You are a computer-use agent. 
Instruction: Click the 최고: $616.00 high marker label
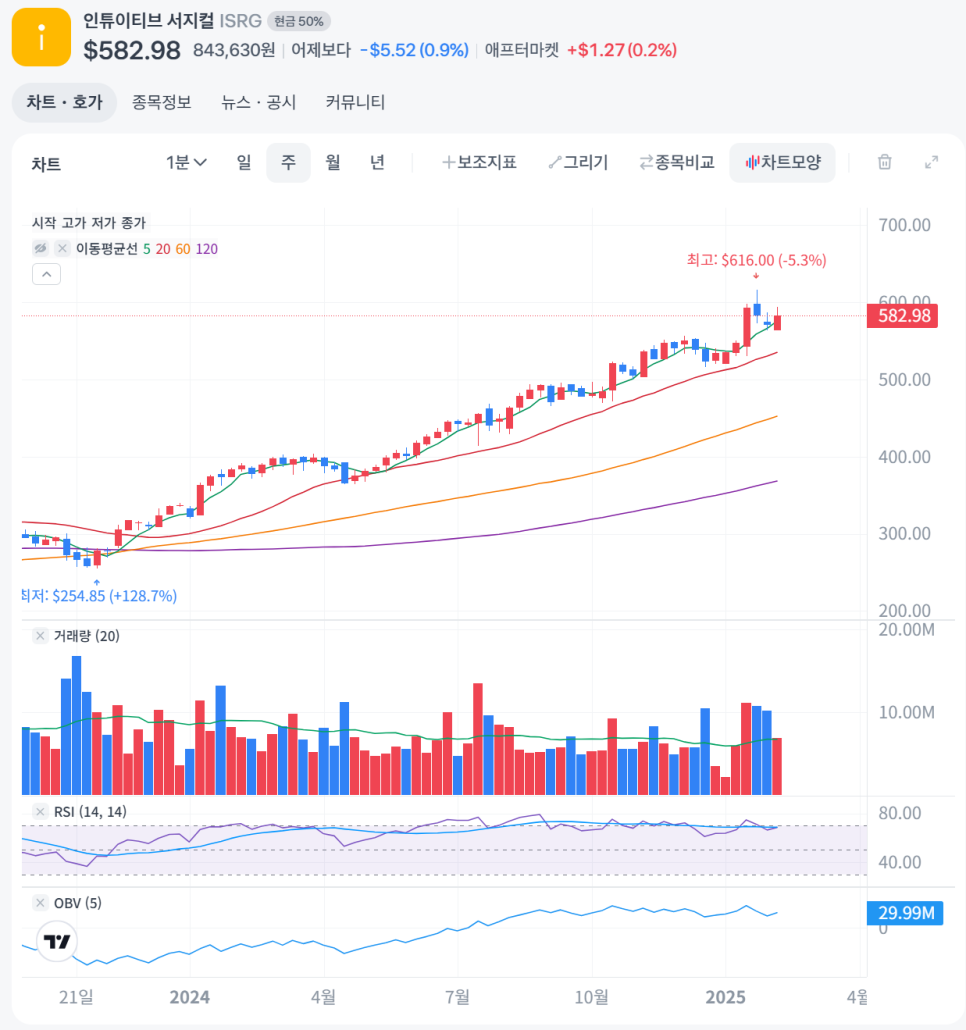coord(757,260)
